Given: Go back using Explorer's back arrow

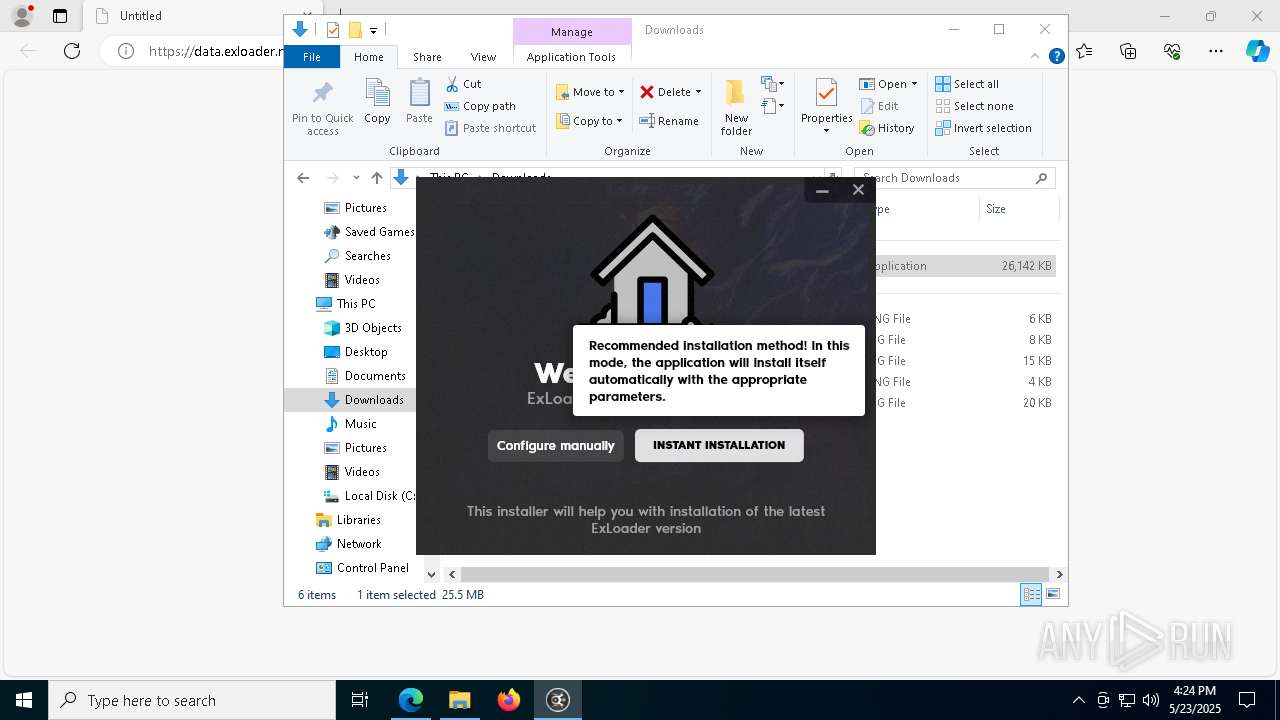Looking at the screenshot, I should [303, 178].
